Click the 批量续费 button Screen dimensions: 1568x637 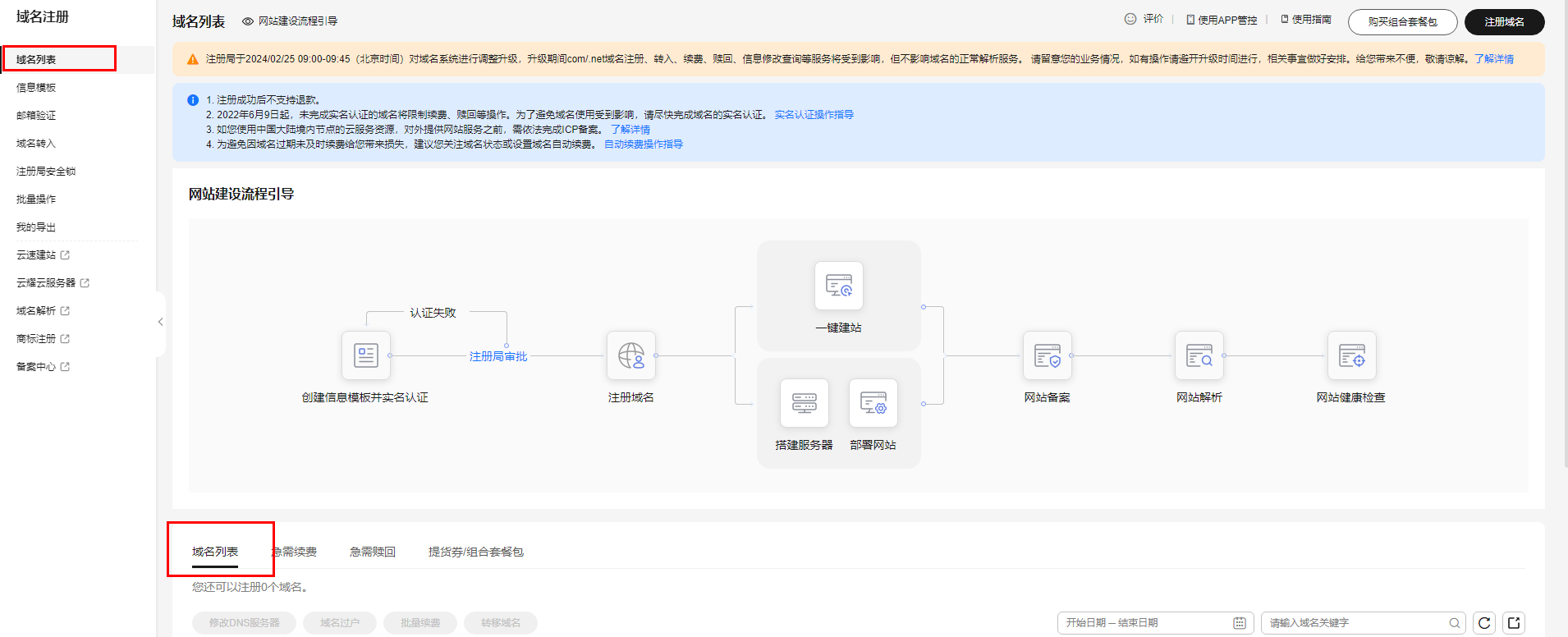420,623
